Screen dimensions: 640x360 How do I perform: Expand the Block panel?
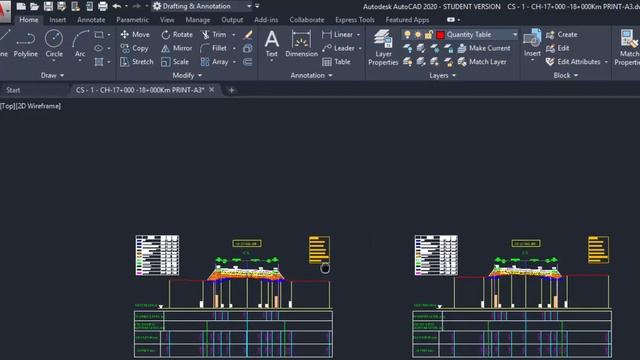(x=566, y=76)
